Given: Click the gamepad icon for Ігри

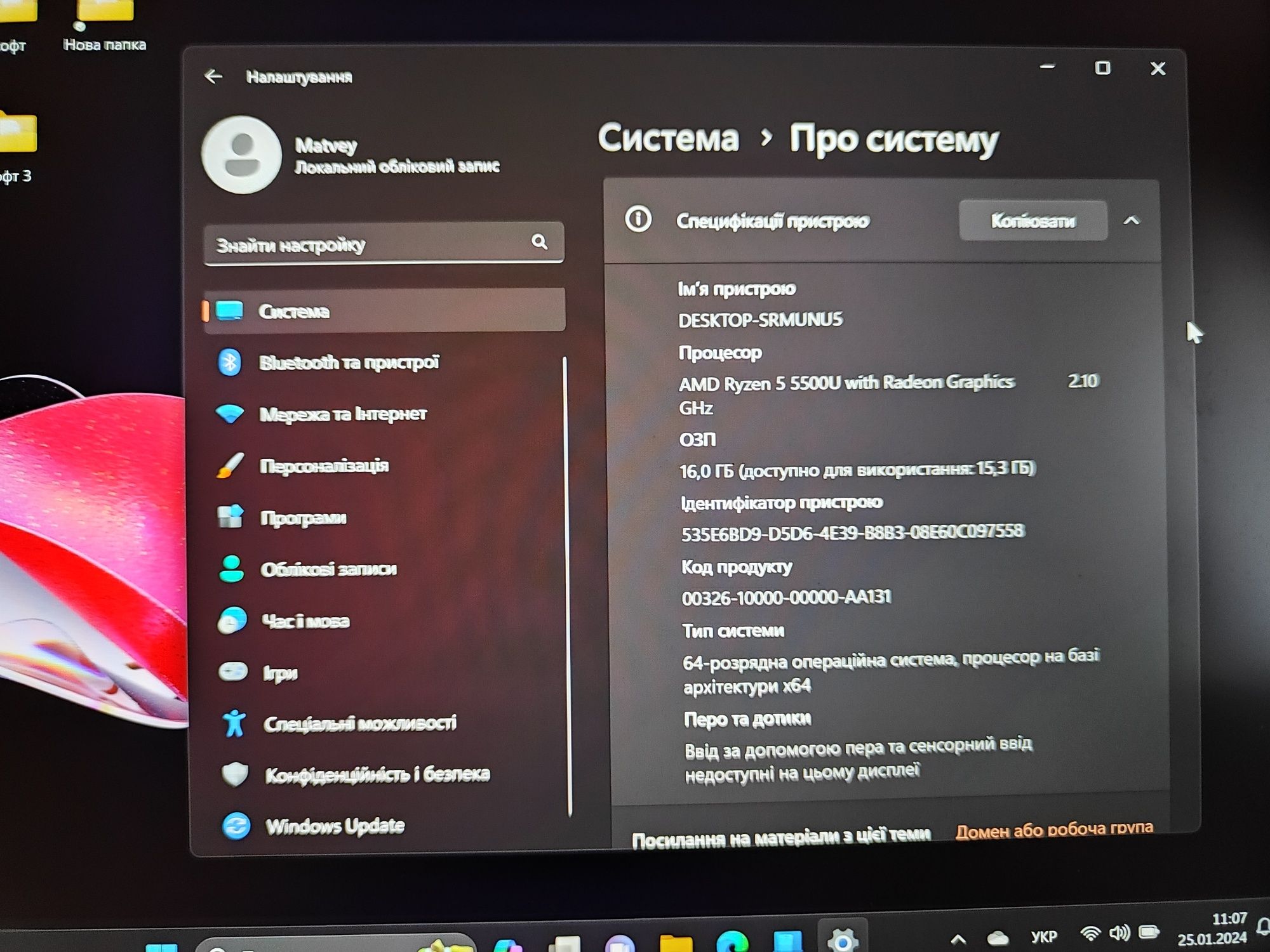Looking at the screenshot, I should (233, 671).
